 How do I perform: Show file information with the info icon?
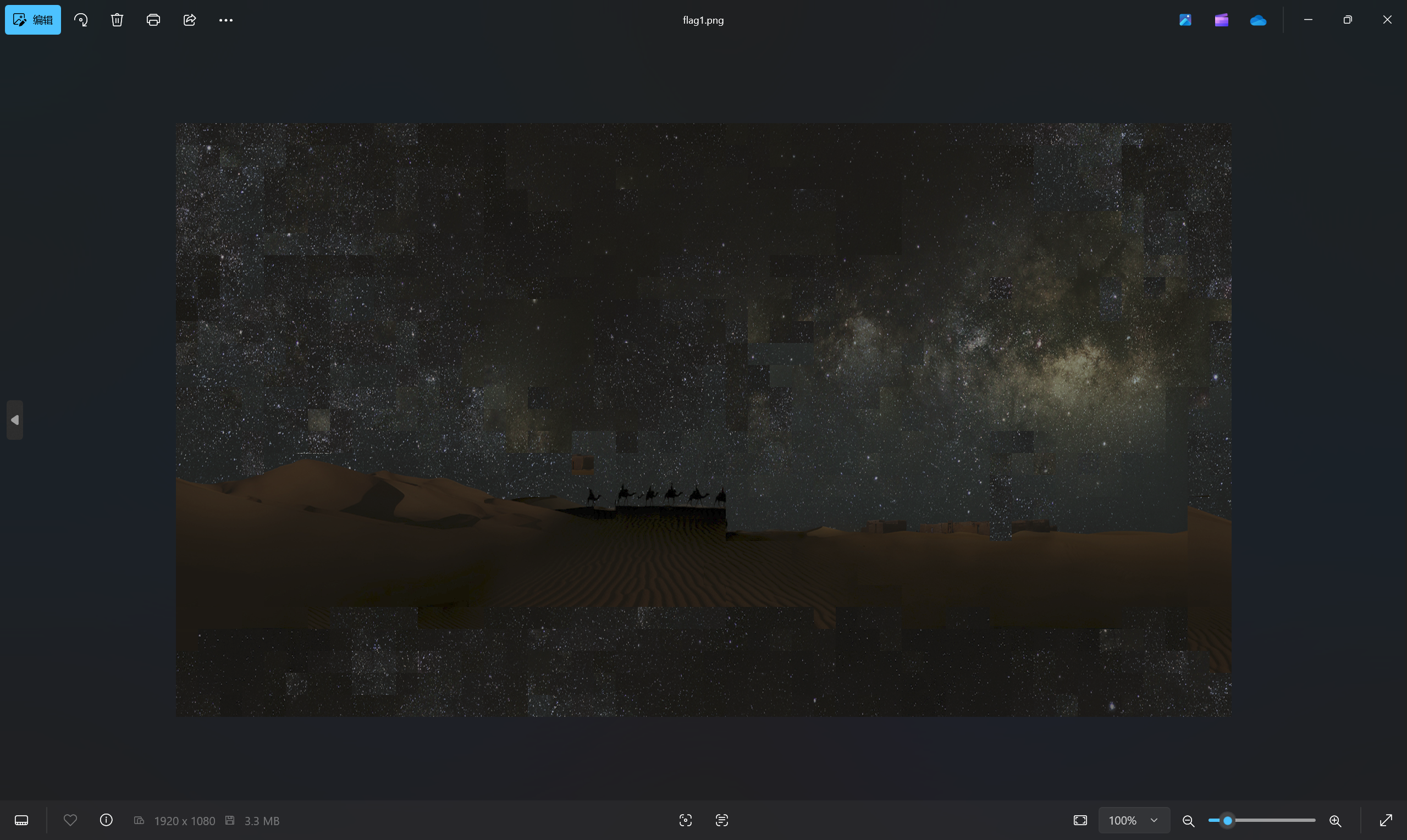[x=107, y=820]
